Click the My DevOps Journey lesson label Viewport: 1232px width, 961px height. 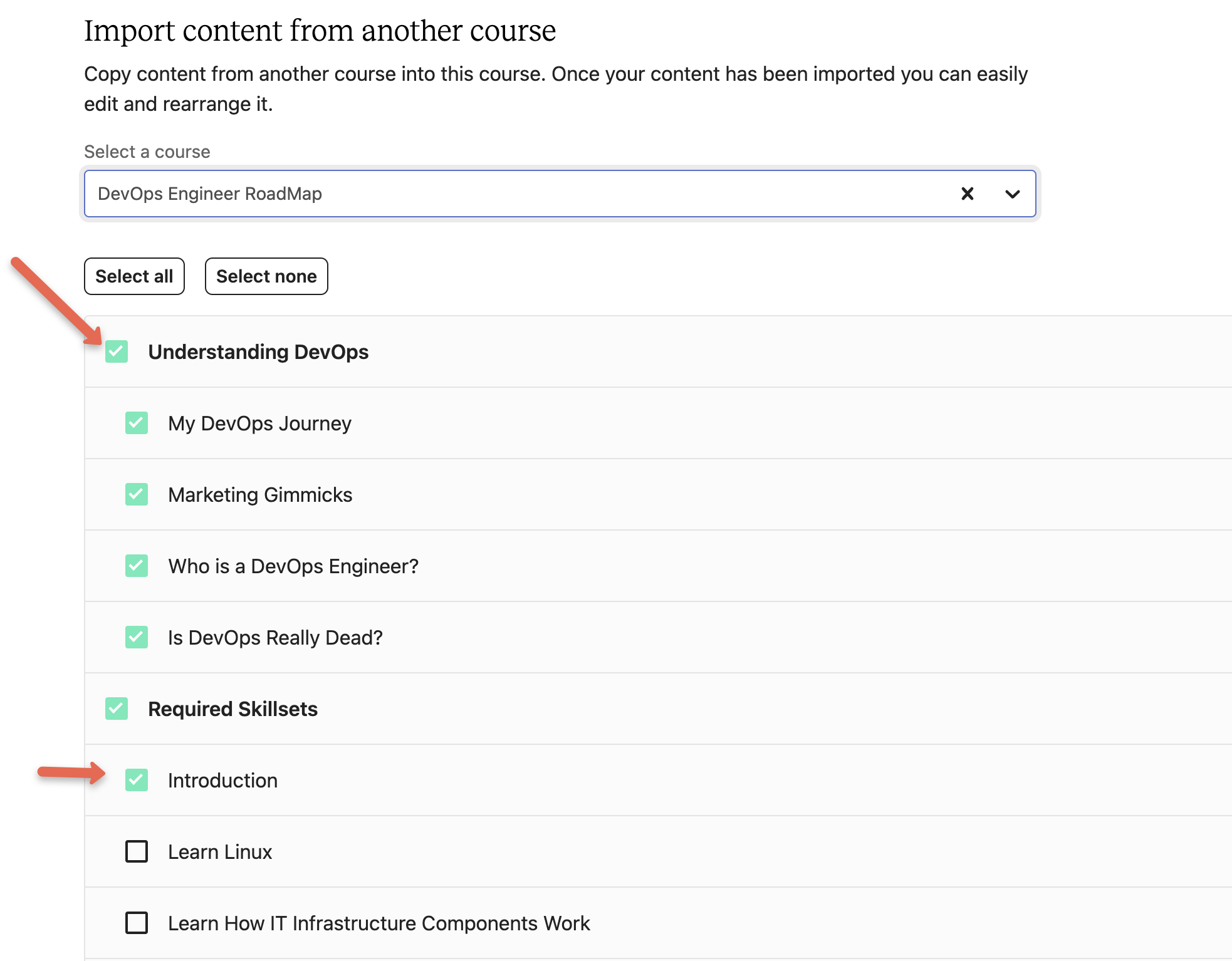tap(259, 423)
